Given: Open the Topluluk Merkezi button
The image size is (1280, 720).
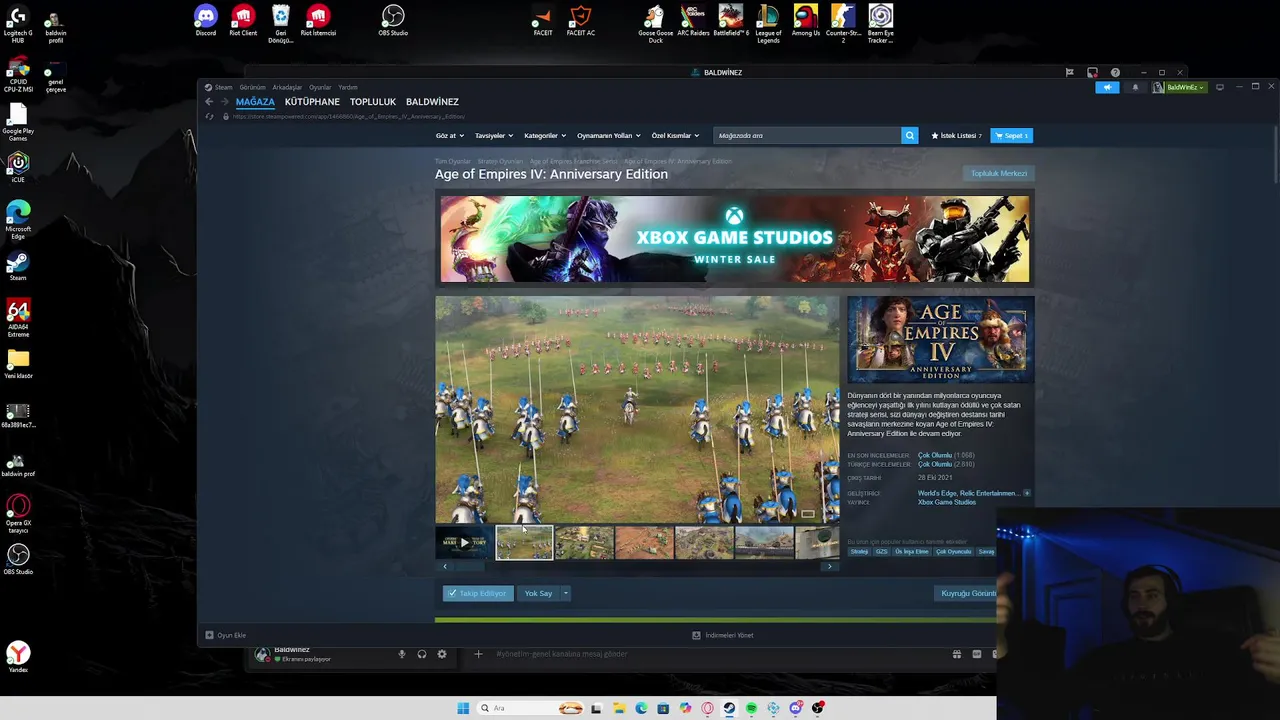Looking at the screenshot, I should click(998, 173).
